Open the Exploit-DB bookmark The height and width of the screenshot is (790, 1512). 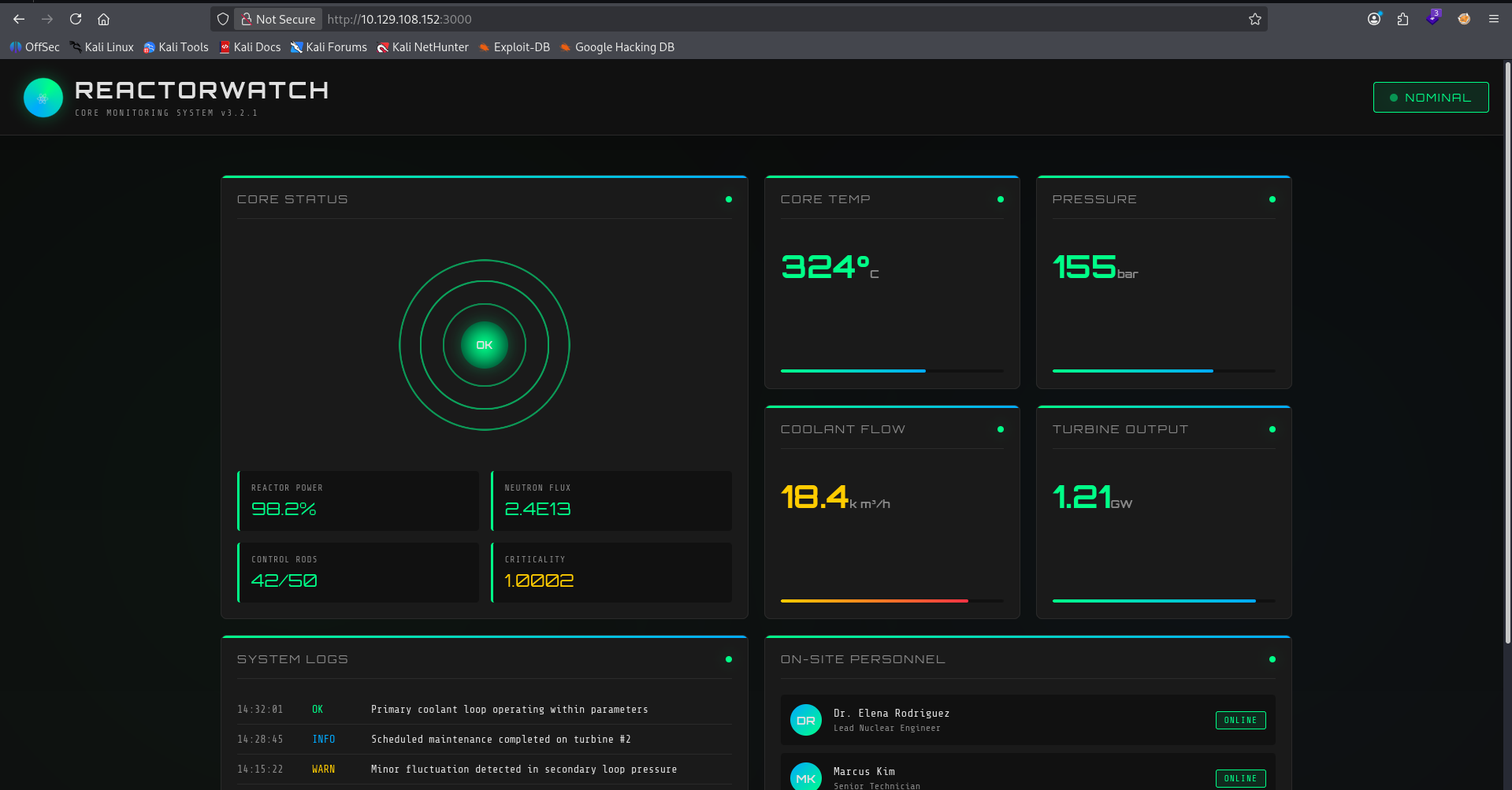[514, 47]
